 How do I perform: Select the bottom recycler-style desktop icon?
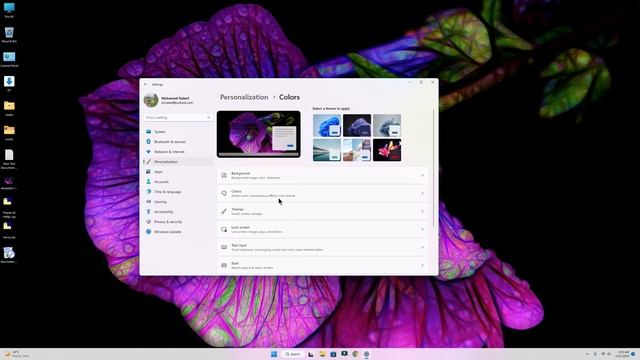pos(9,255)
